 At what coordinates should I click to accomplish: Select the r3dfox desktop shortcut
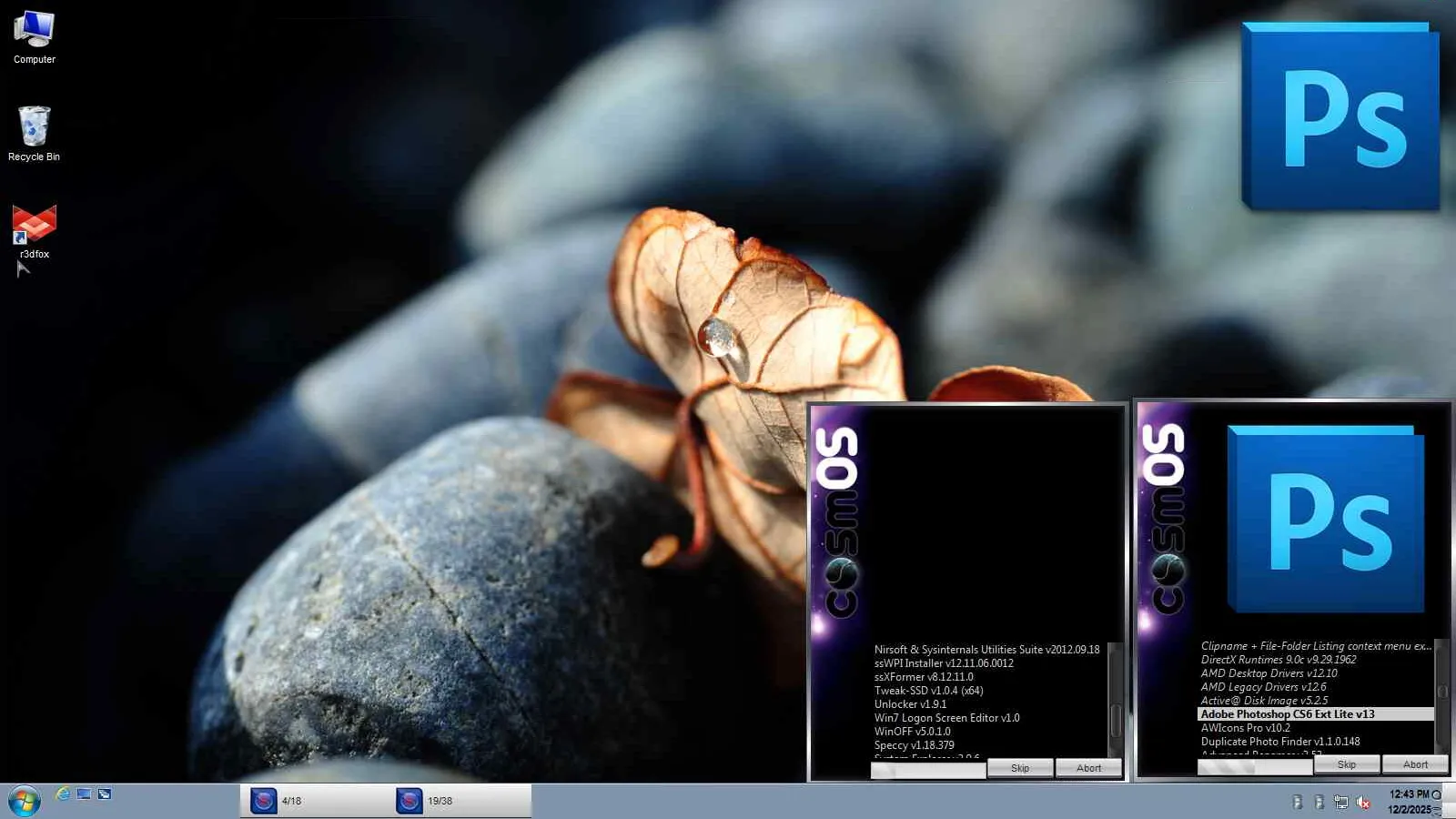click(35, 232)
